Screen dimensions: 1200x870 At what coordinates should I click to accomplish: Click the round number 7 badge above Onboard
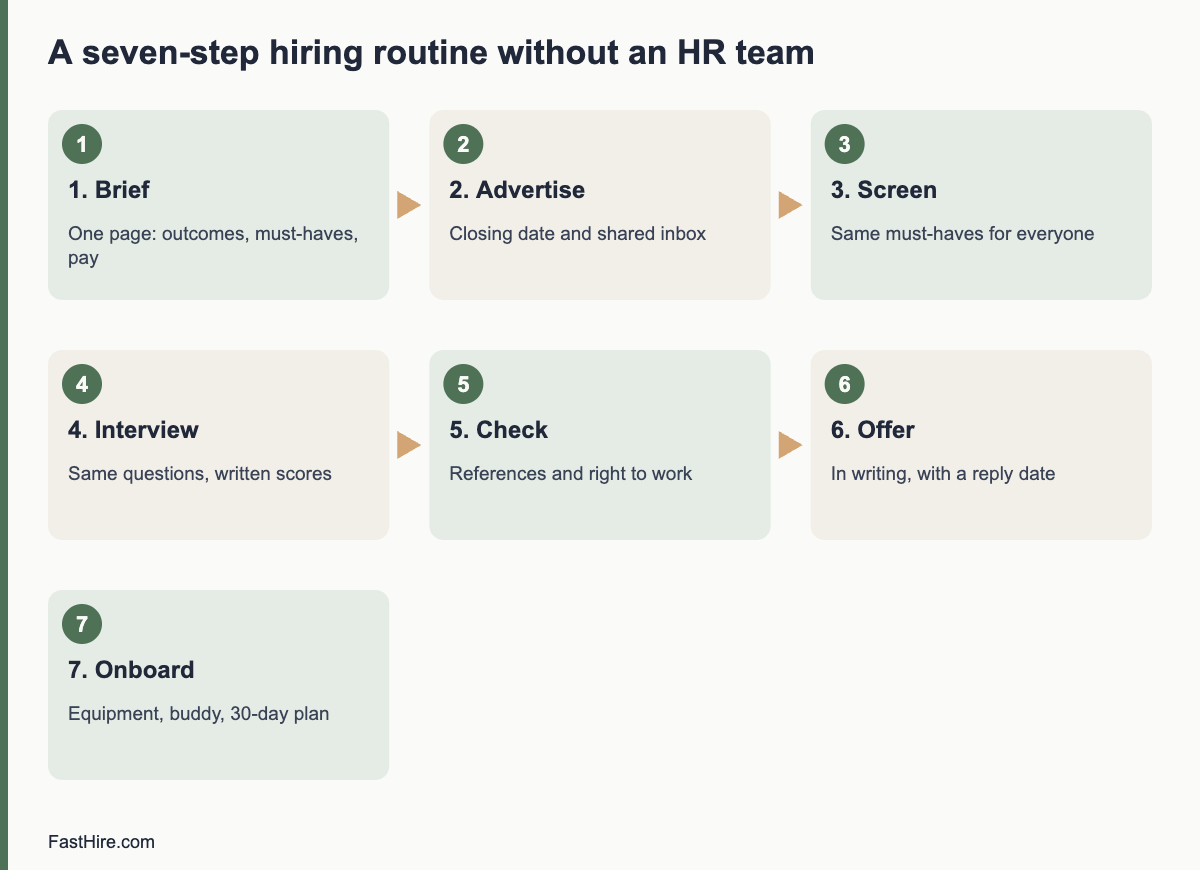82,624
